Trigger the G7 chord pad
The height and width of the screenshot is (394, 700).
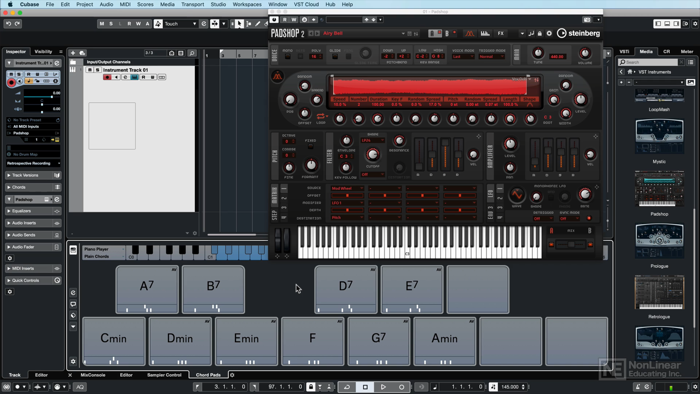coord(379,341)
